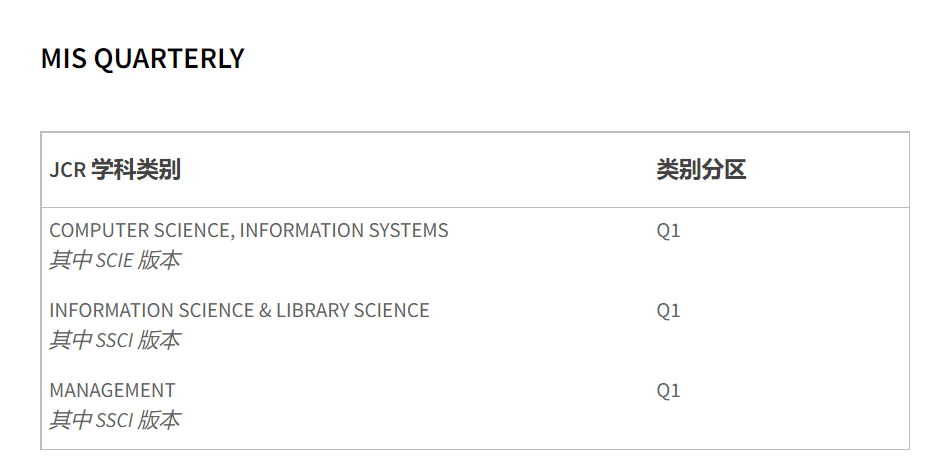The height and width of the screenshot is (462, 942).
Task: Click the "其中 SCIE 版本" note
Action: [x=115, y=261]
